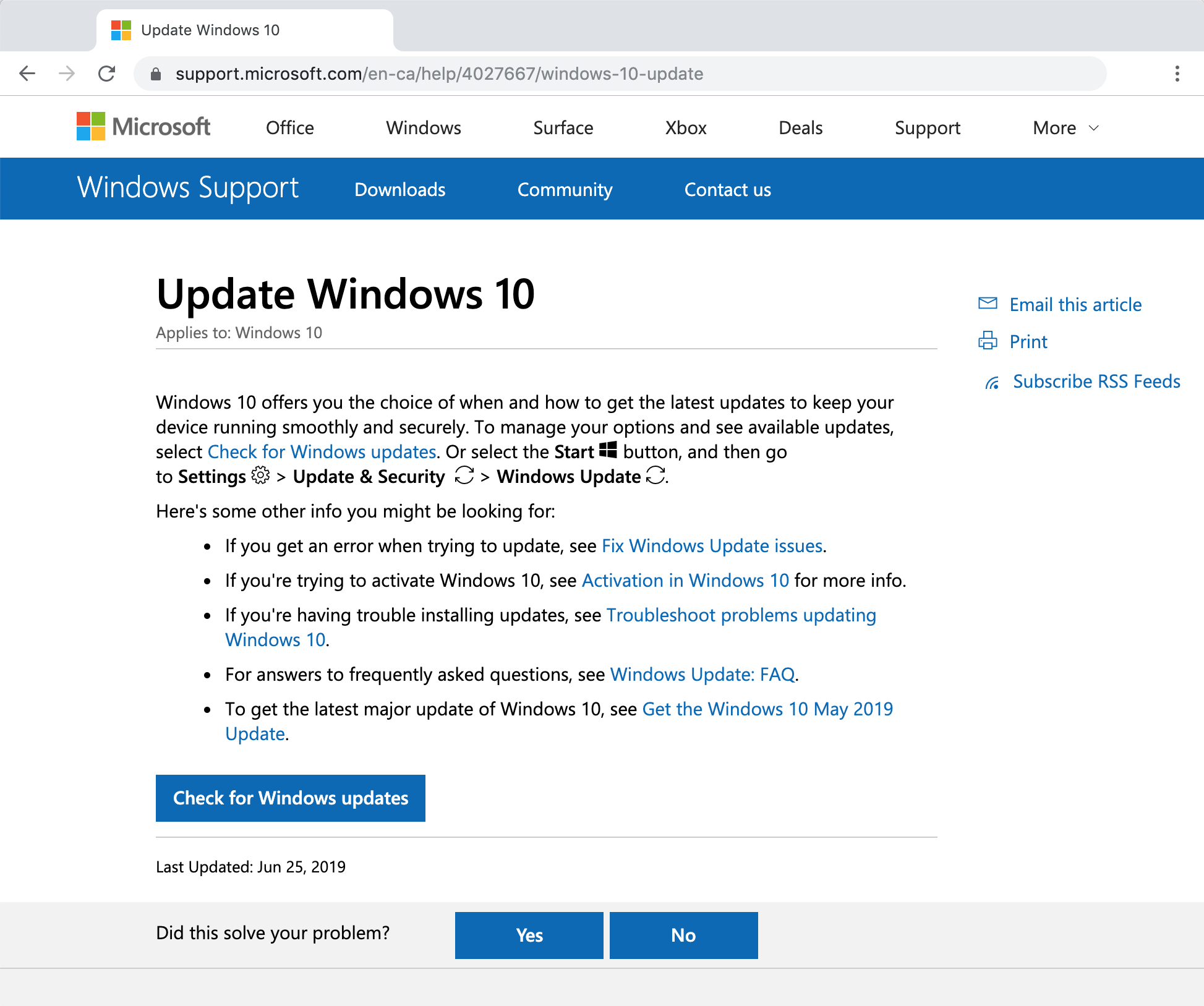Image resolution: width=1204 pixels, height=1006 pixels.
Task: Open the Windows Update: FAQ link
Action: 702,675
